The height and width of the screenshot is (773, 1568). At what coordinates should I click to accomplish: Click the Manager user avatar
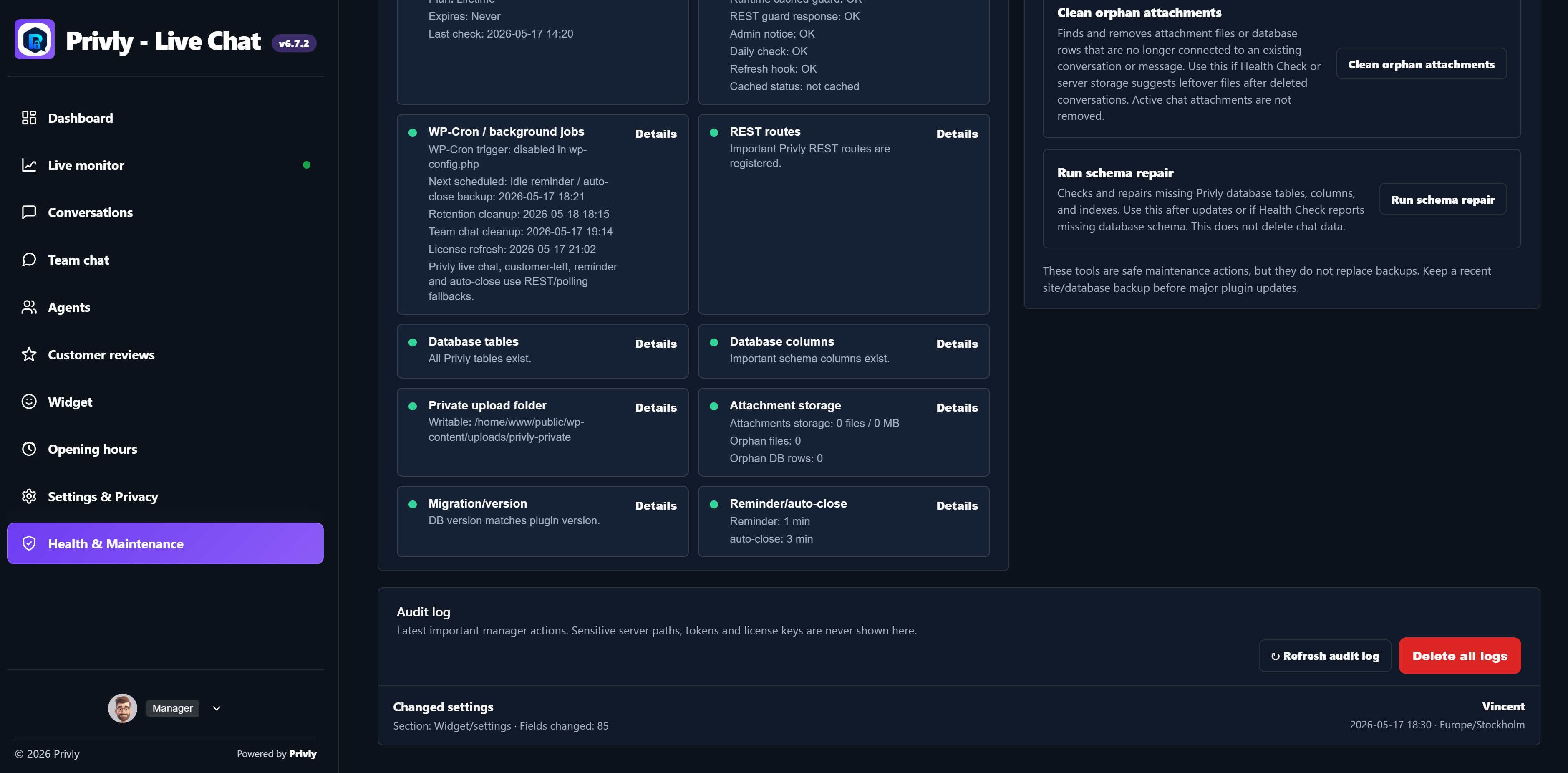pos(122,708)
